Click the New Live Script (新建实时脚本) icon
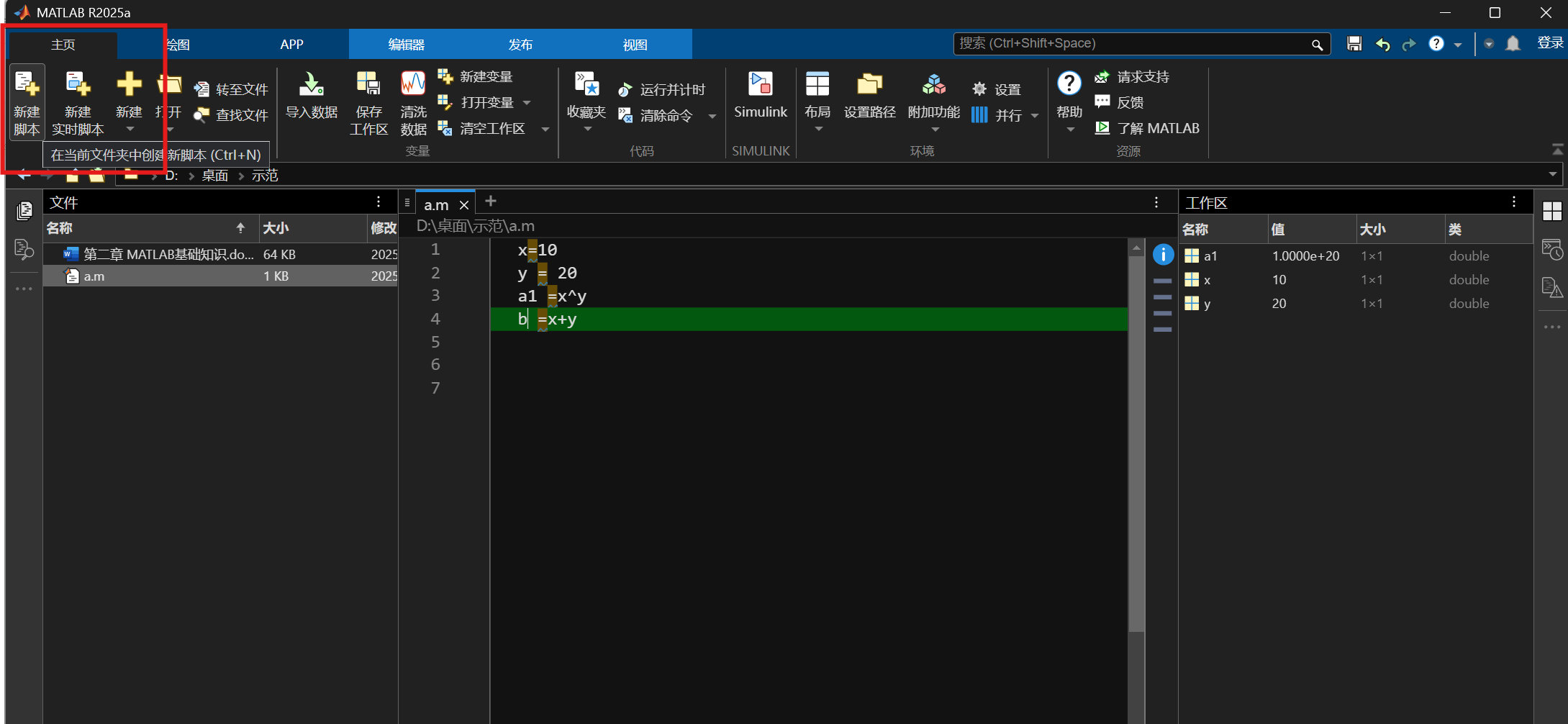 click(78, 85)
